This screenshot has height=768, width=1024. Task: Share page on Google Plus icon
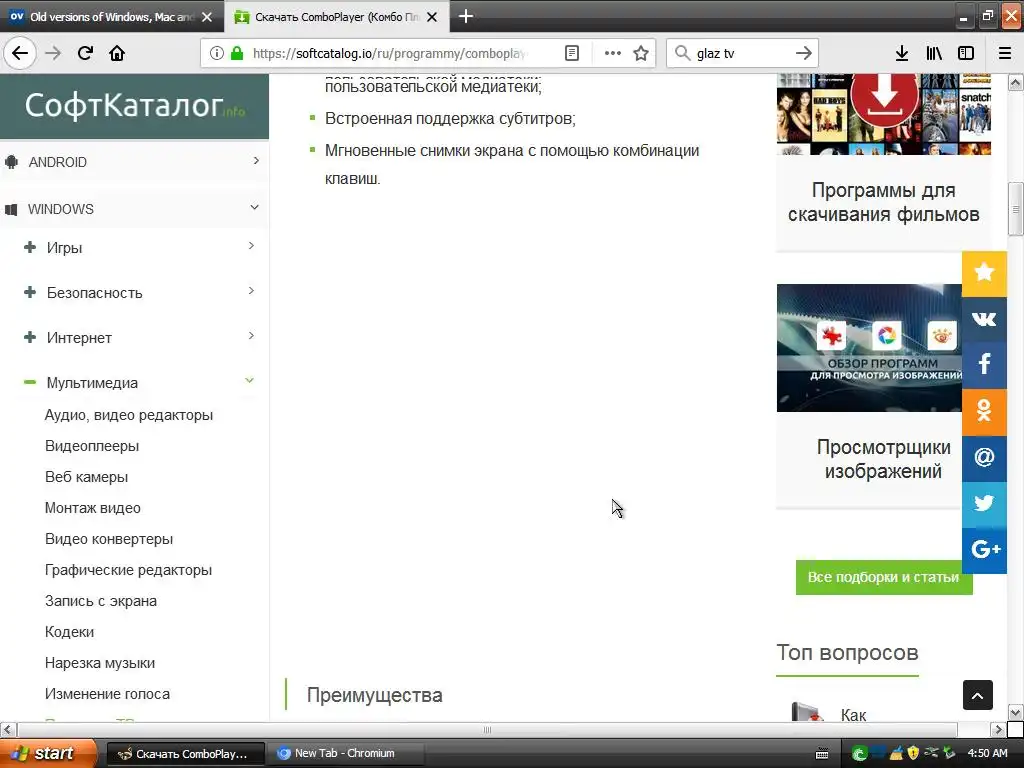[x=984, y=550]
